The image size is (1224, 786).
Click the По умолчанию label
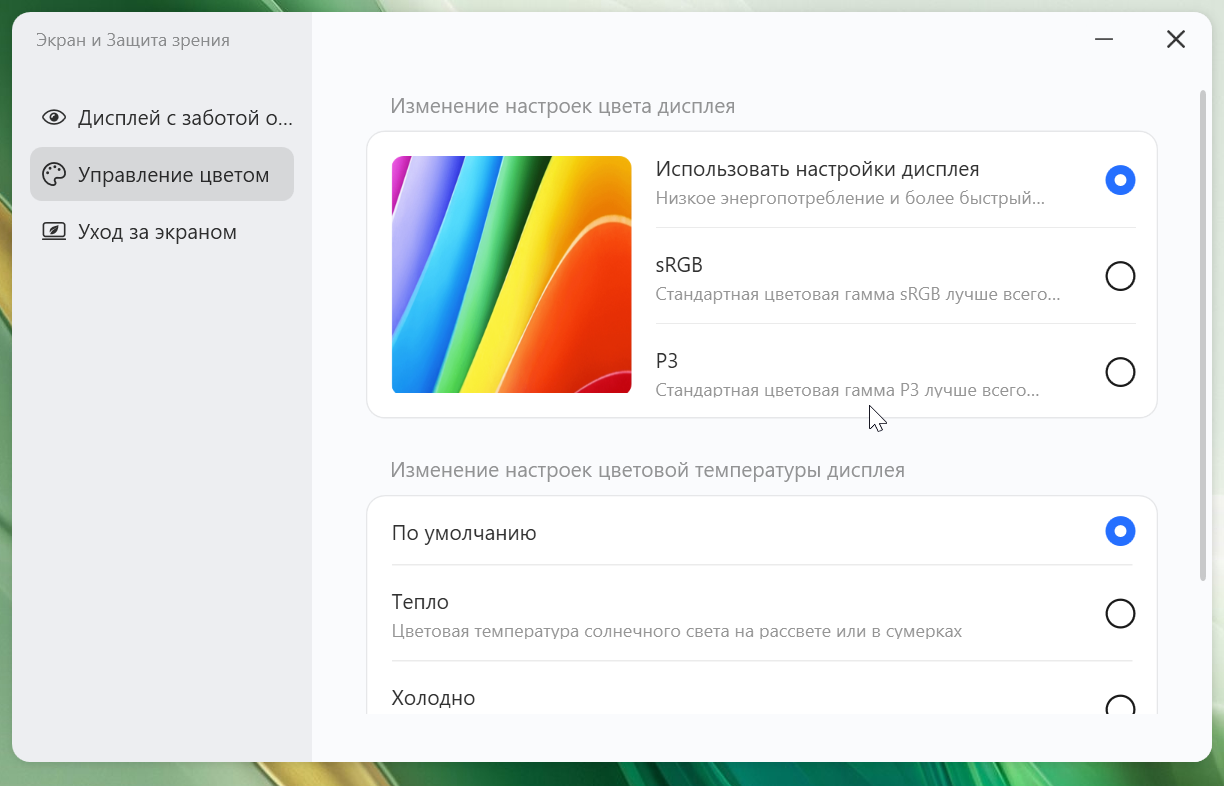464,533
